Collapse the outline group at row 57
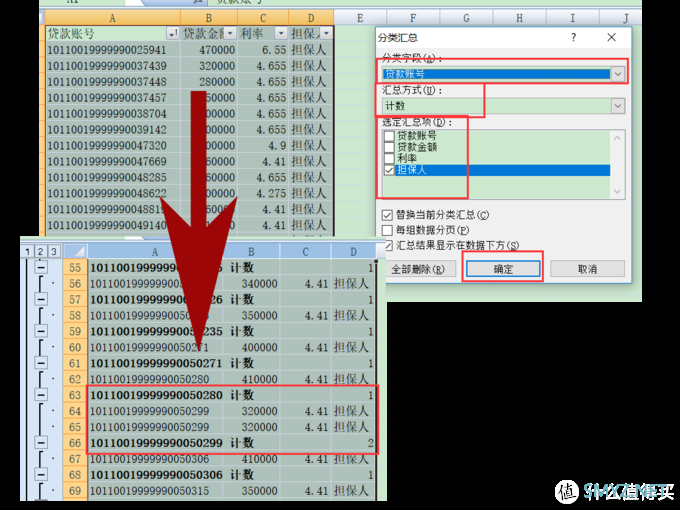 [41, 299]
